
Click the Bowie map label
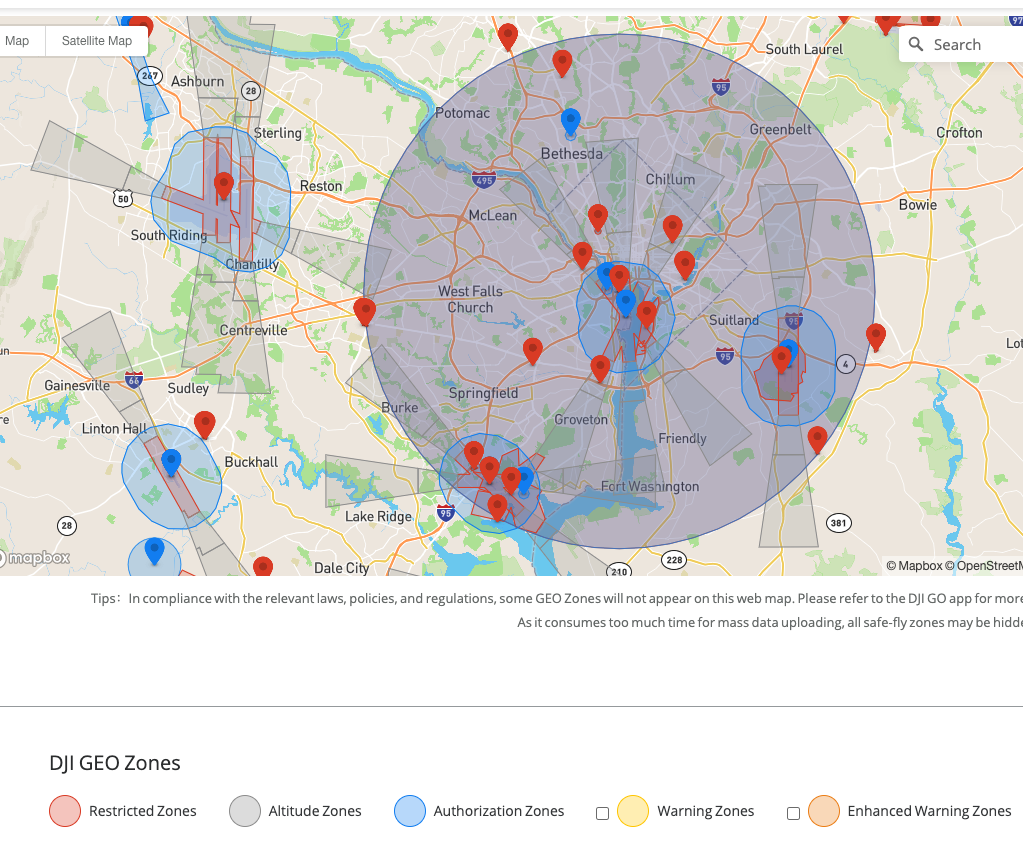coord(918,205)
